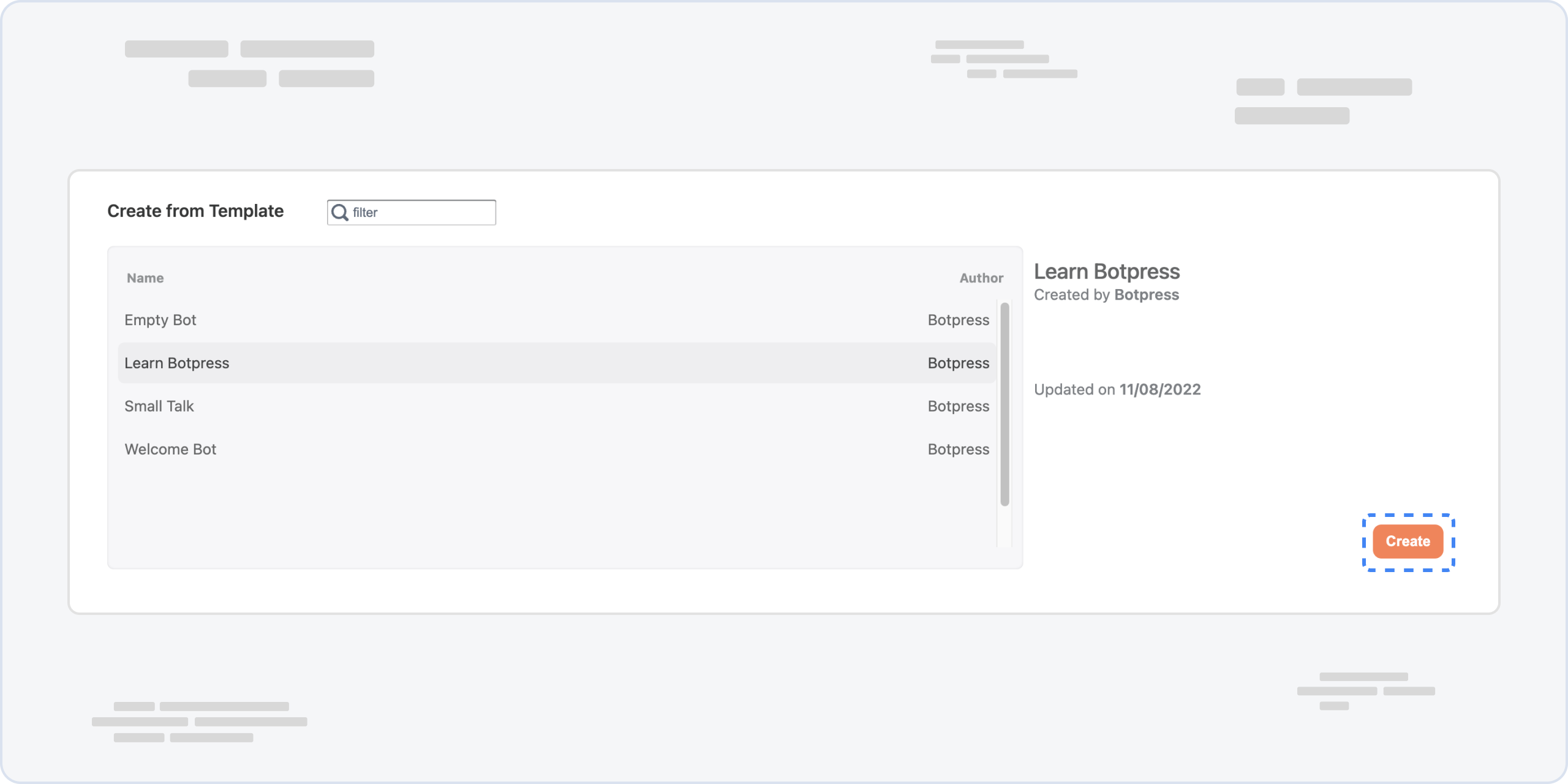Click the template list vertical scrollbar

pos(1005,404)
